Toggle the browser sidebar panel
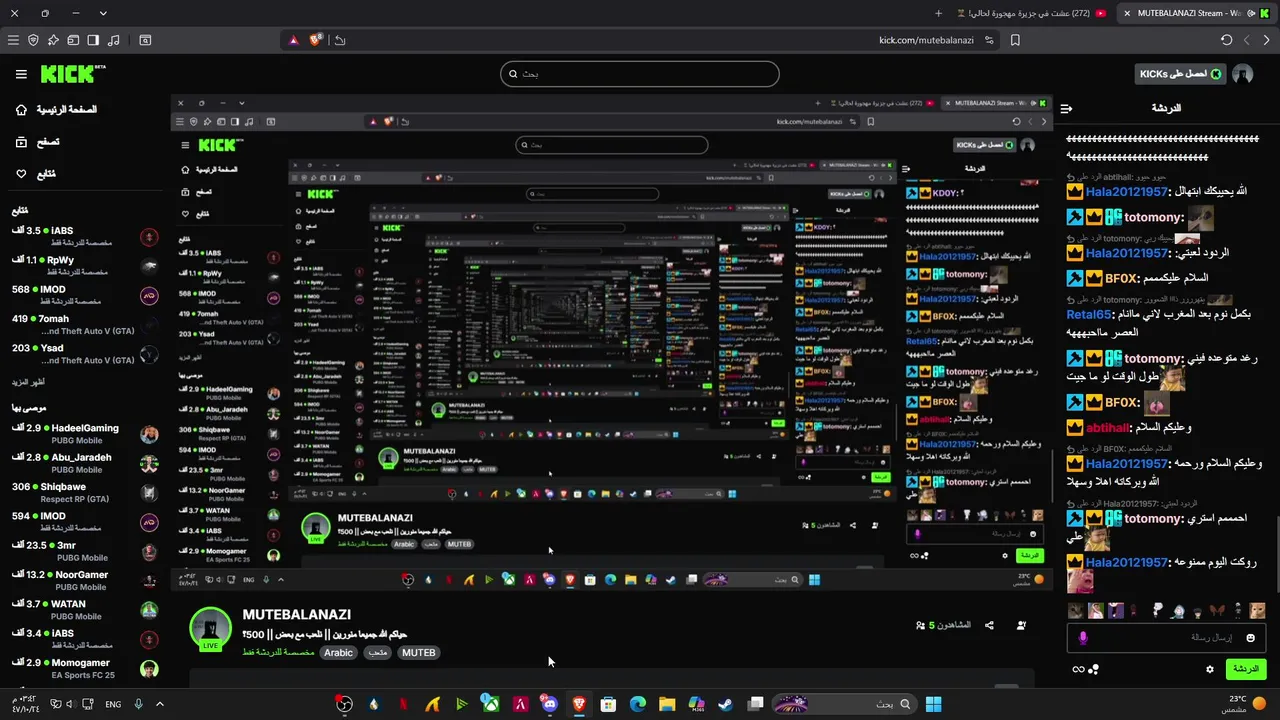The height and width of the screenshot is (720, 1280). pyautogui.click(x=93, y=40)
